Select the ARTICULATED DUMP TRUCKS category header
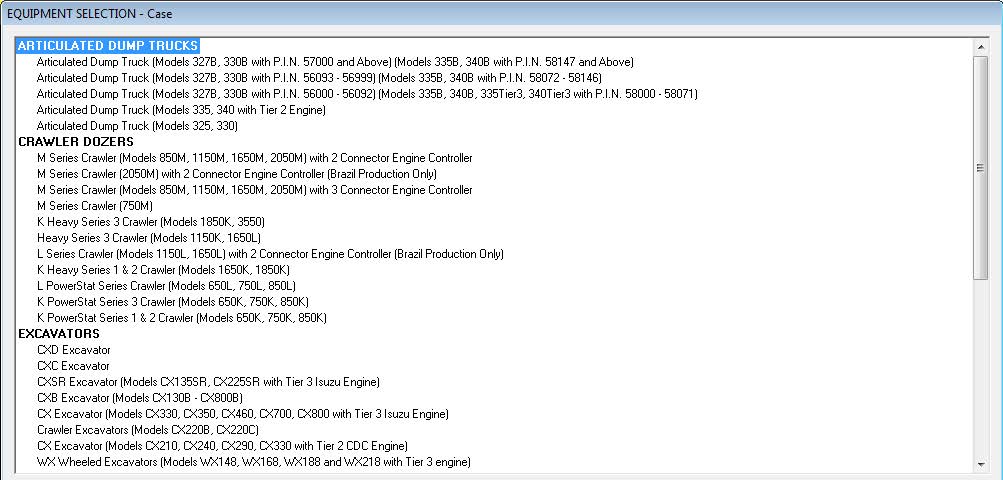Image resolution: width=1003 pixels, height=480 pixels. [x=108, y=45]
